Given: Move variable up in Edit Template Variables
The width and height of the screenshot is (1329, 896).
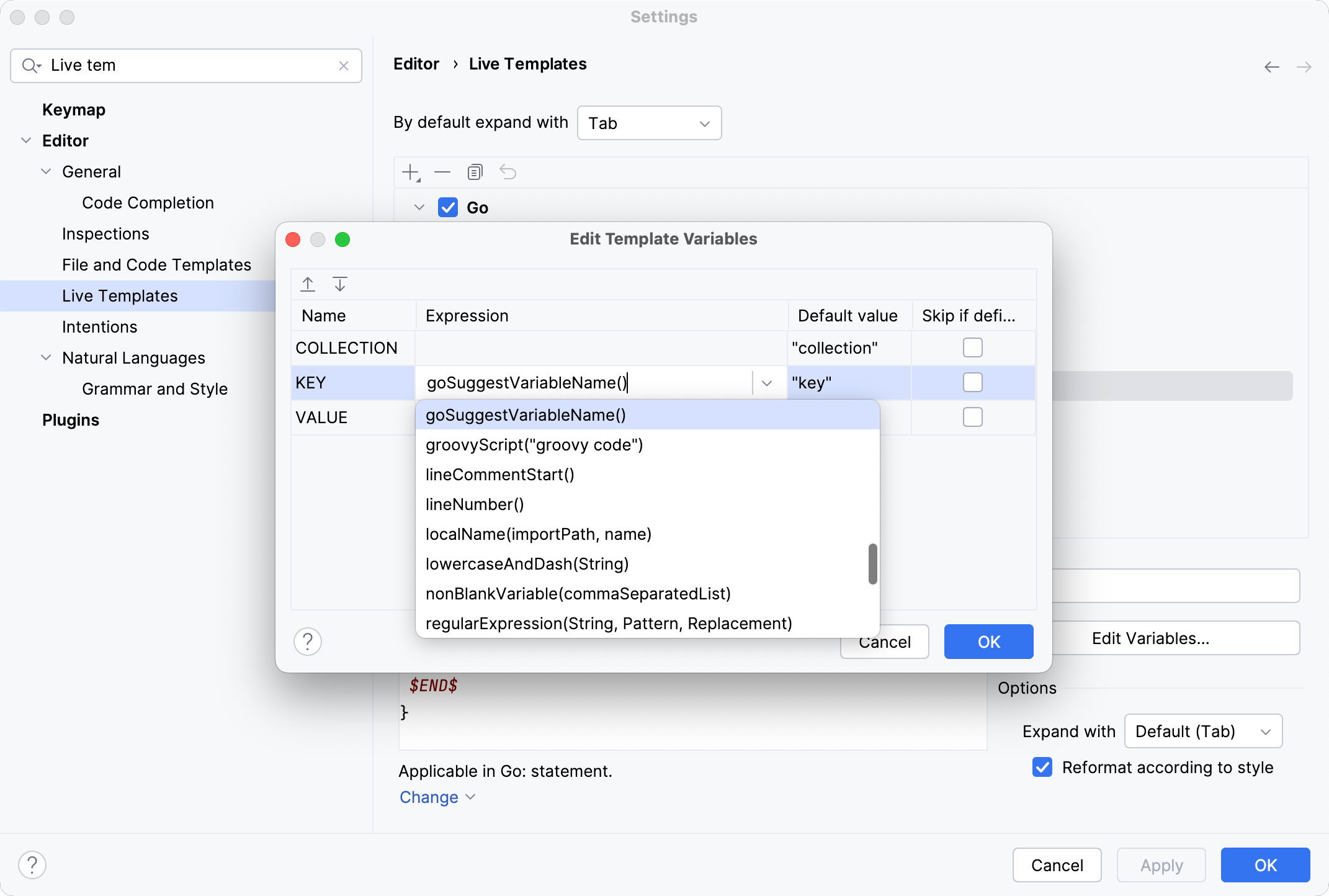Looking at the screenshot, I should [x=308, y=284].
